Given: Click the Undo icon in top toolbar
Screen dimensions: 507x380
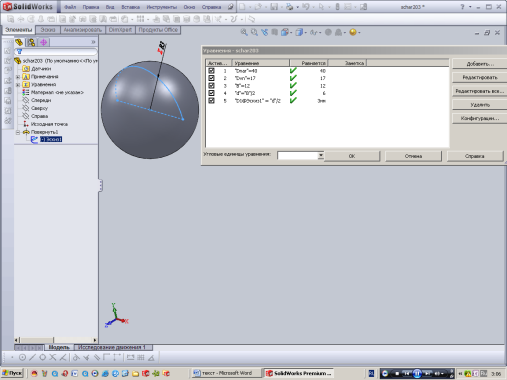Looking at the screenshot, I should (x=305, y=7).
